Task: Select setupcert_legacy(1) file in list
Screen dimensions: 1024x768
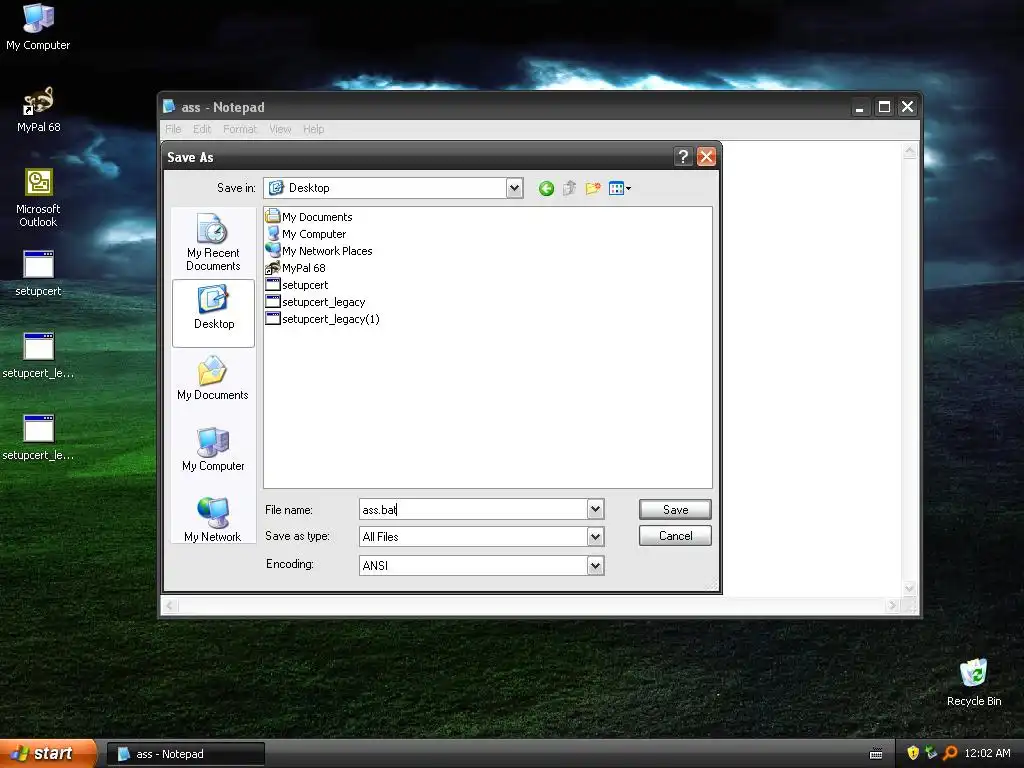Action: click(323, 319)
